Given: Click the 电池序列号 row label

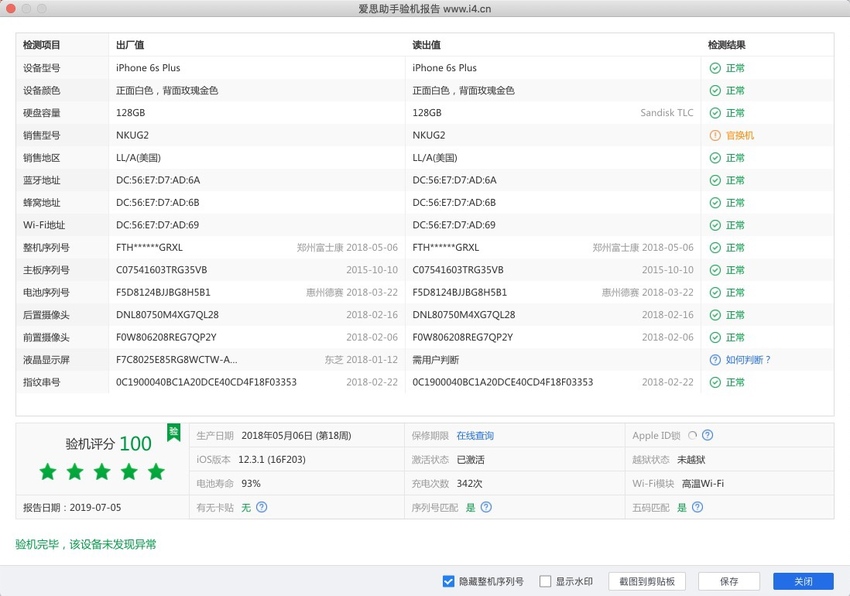Looking at the screenshot, I should click(x=47, y=292).
